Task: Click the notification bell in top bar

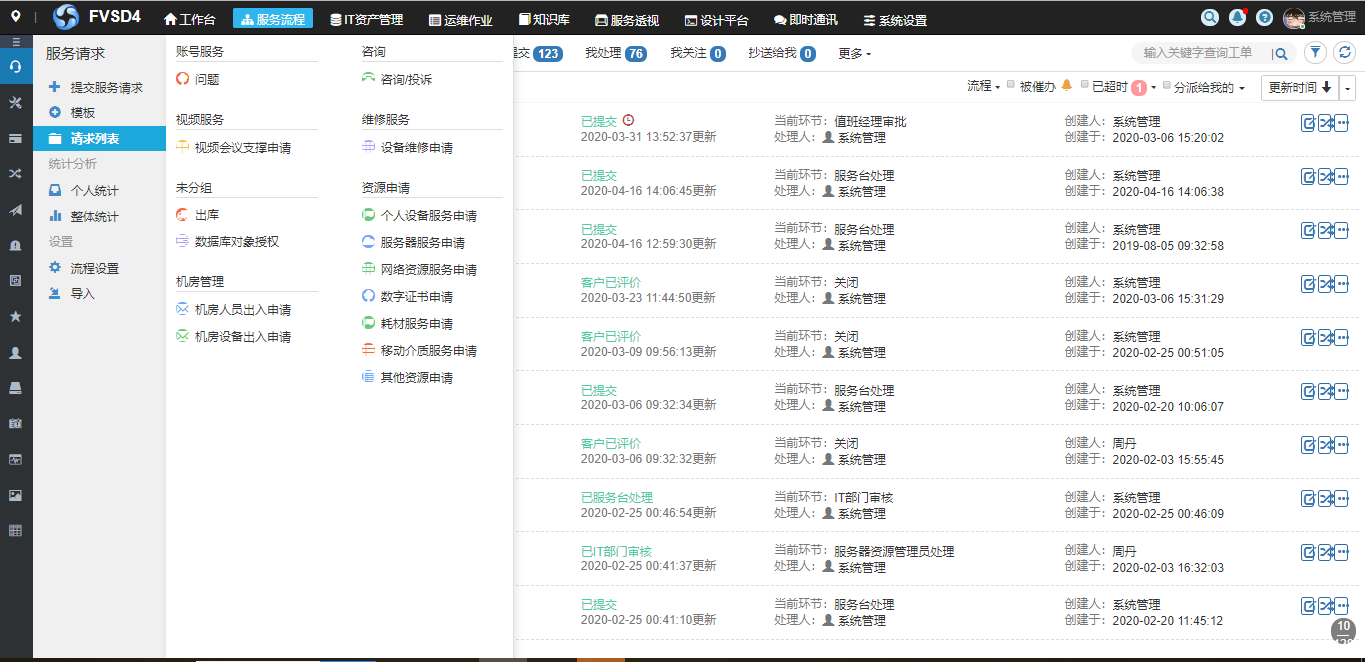Action: (1237, 18)
